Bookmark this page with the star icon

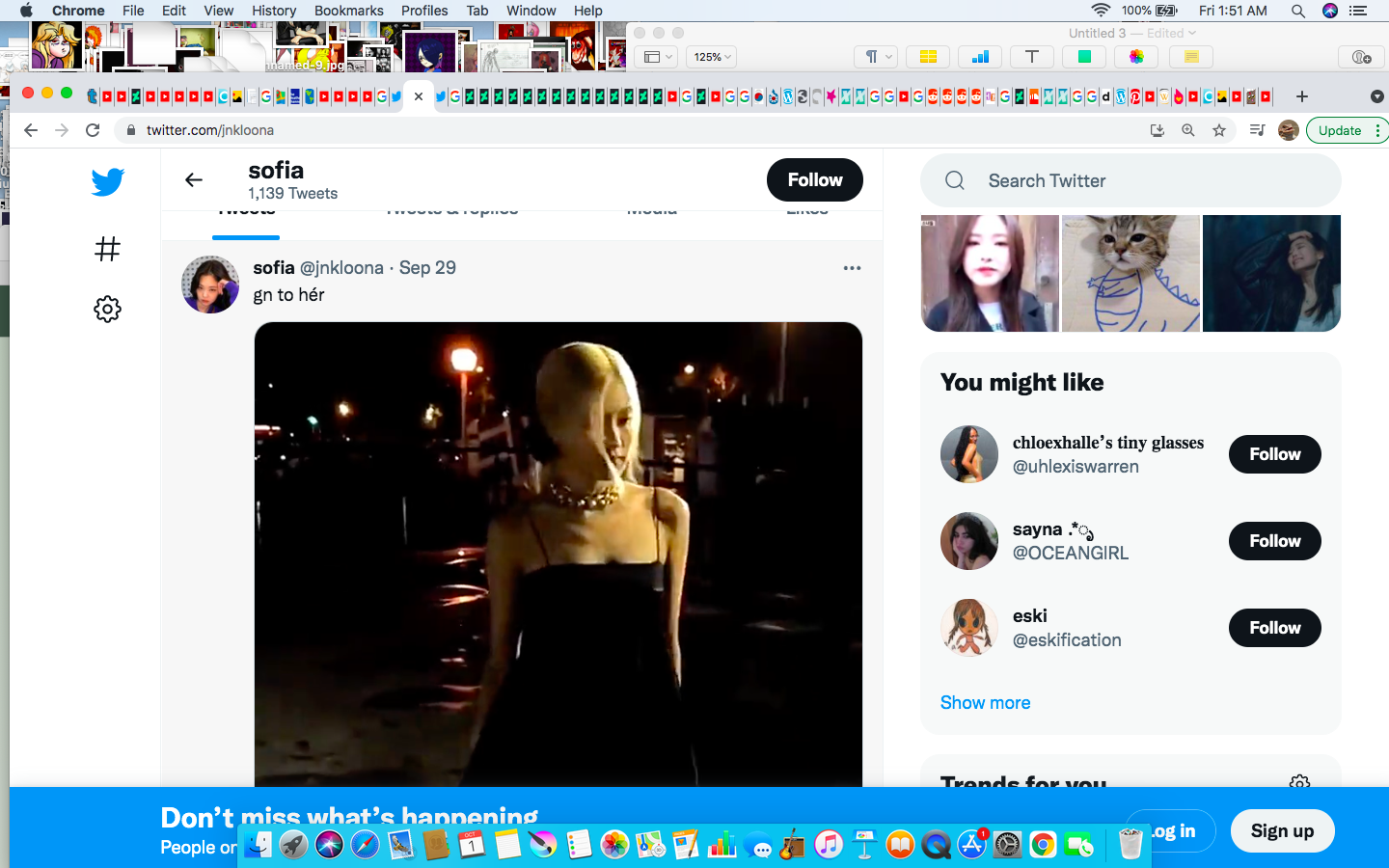coord(1219,130)
